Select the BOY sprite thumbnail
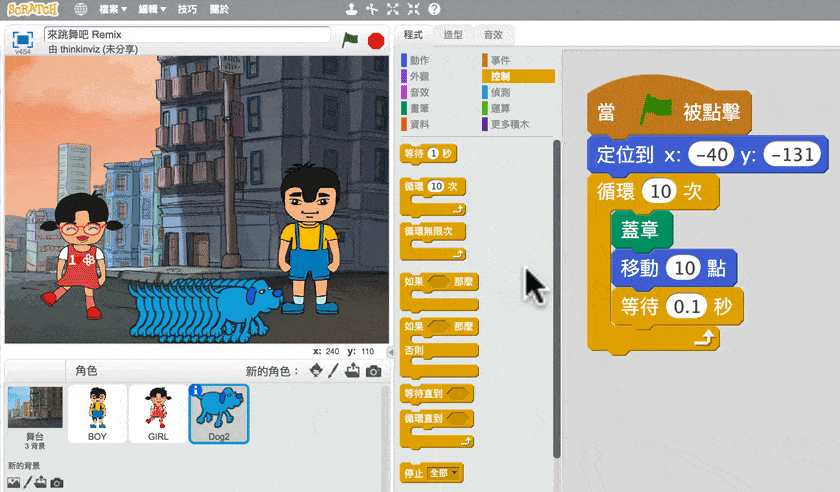Image resolution: width=840 pixels, height=492 pixels. click(x=98, y=414)
